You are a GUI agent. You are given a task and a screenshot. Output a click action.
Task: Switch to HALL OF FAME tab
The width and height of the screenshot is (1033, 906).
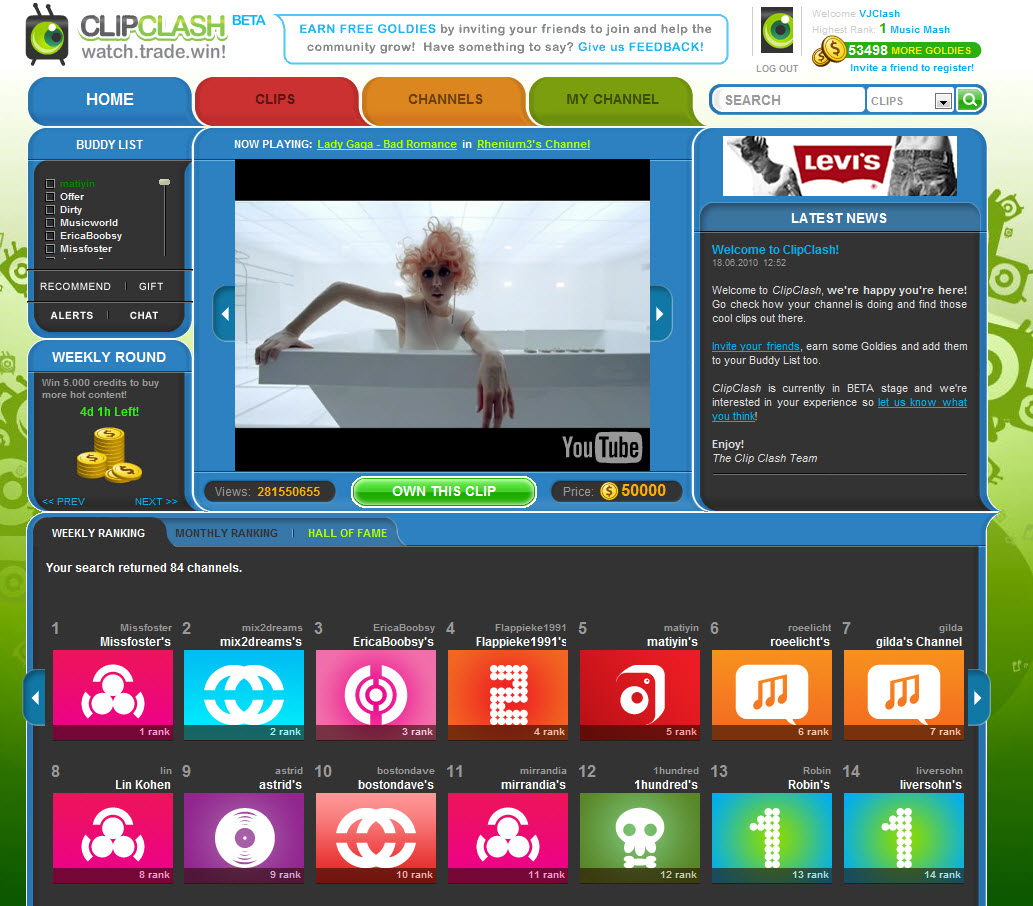(x=347, y=533)
